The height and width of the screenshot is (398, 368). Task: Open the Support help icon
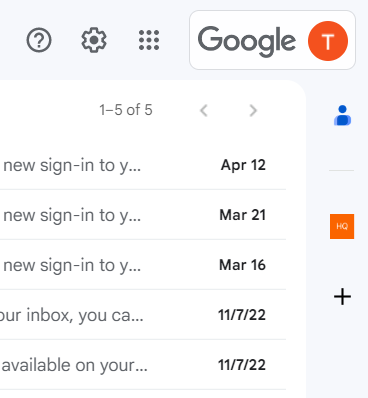[39, 40]
